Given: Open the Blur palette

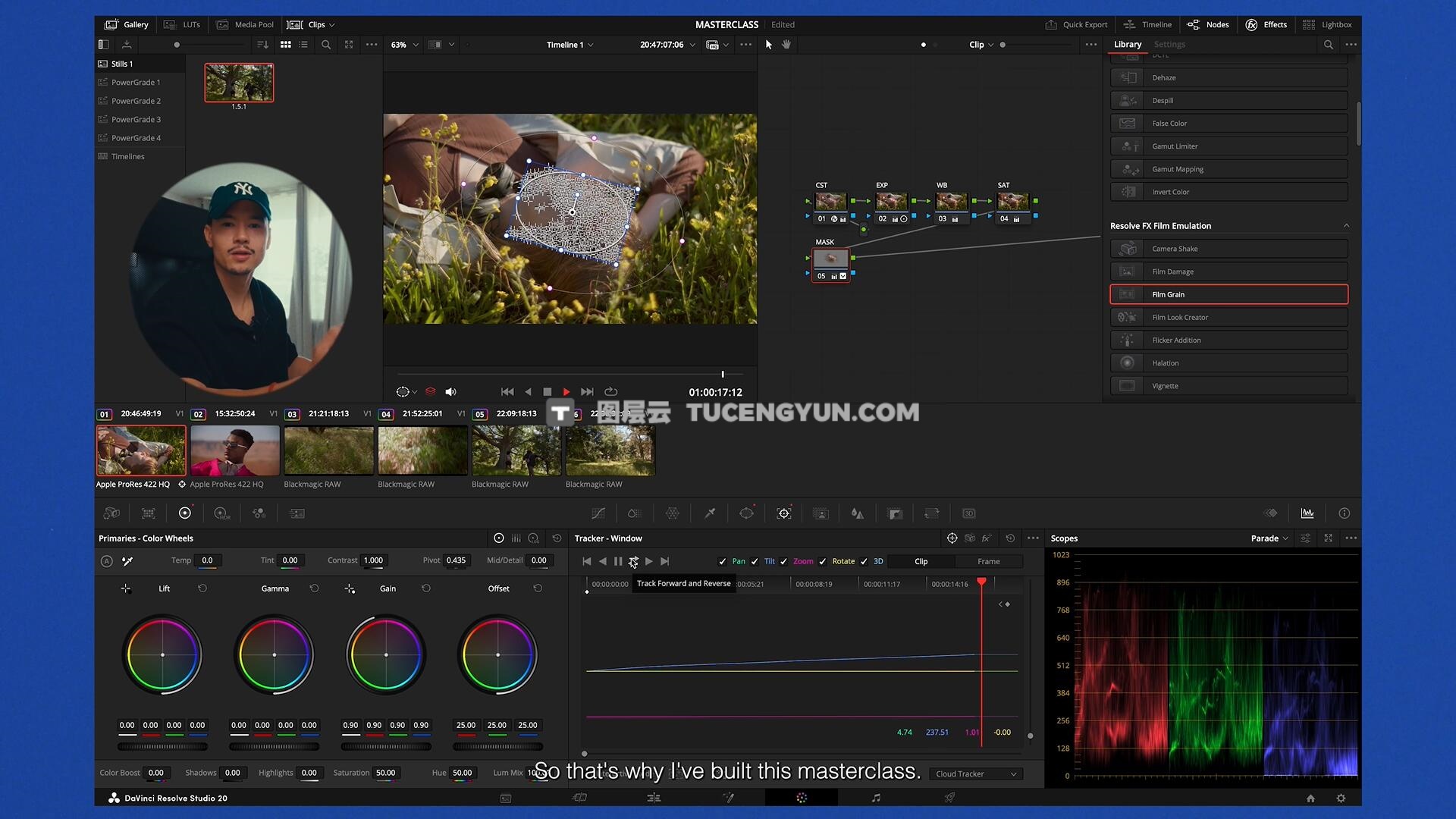Looking at the screenshot, I should (x=857, y=513).
